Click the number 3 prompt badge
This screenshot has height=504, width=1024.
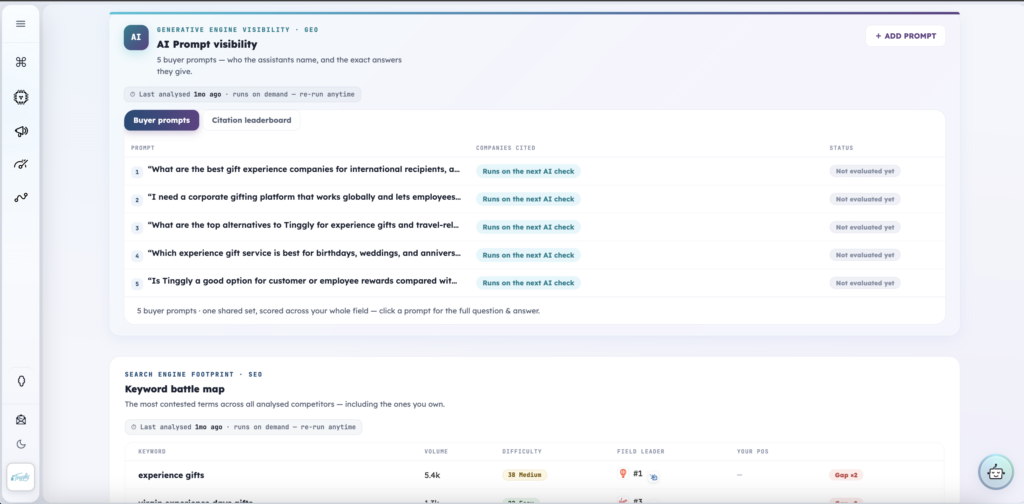[x=137, y=228]
